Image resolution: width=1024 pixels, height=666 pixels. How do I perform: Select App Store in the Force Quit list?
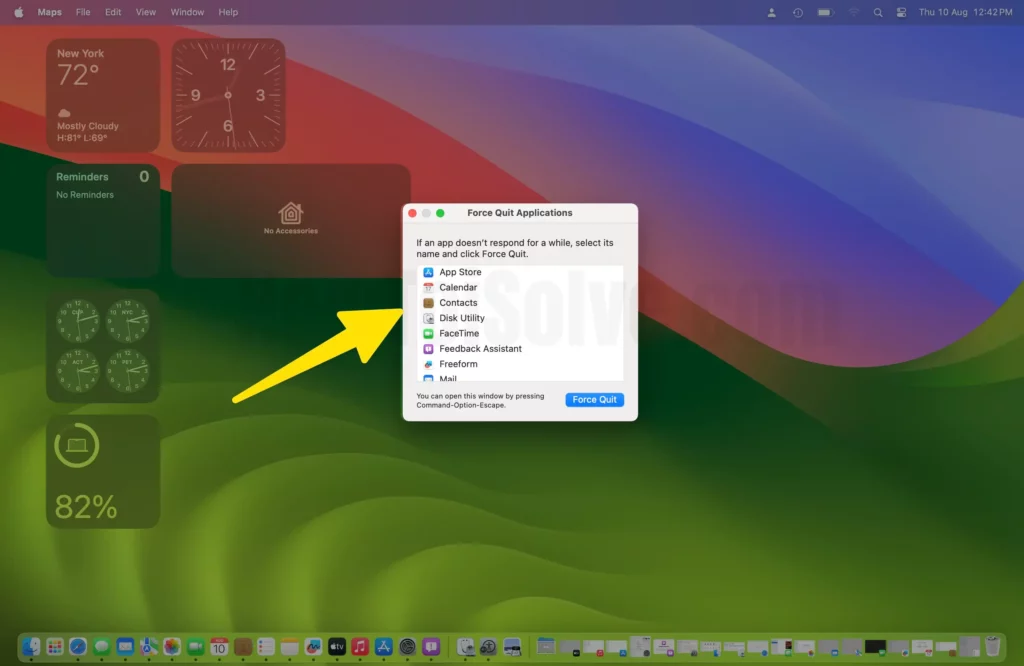[520, 272]
